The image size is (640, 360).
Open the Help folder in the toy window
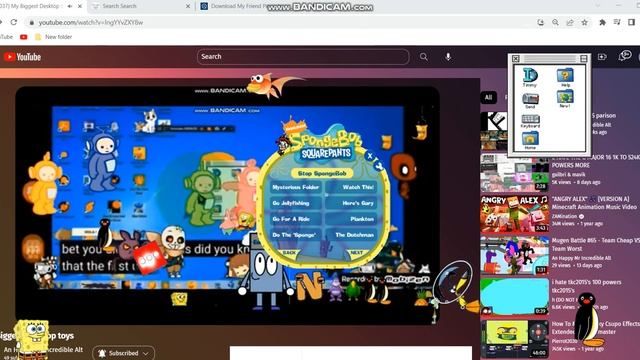click(x=565, y=77)
